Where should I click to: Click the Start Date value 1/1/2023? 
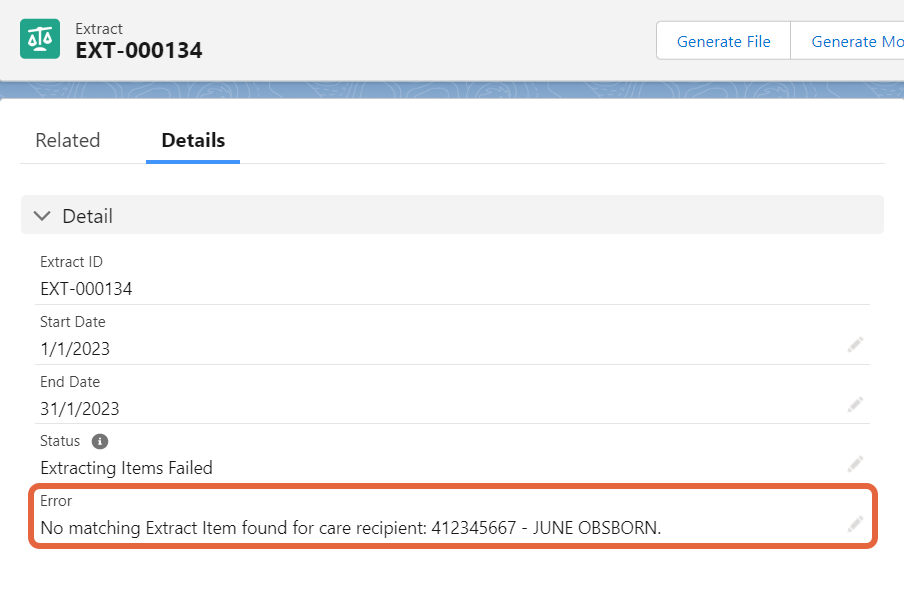coord(75,349)
